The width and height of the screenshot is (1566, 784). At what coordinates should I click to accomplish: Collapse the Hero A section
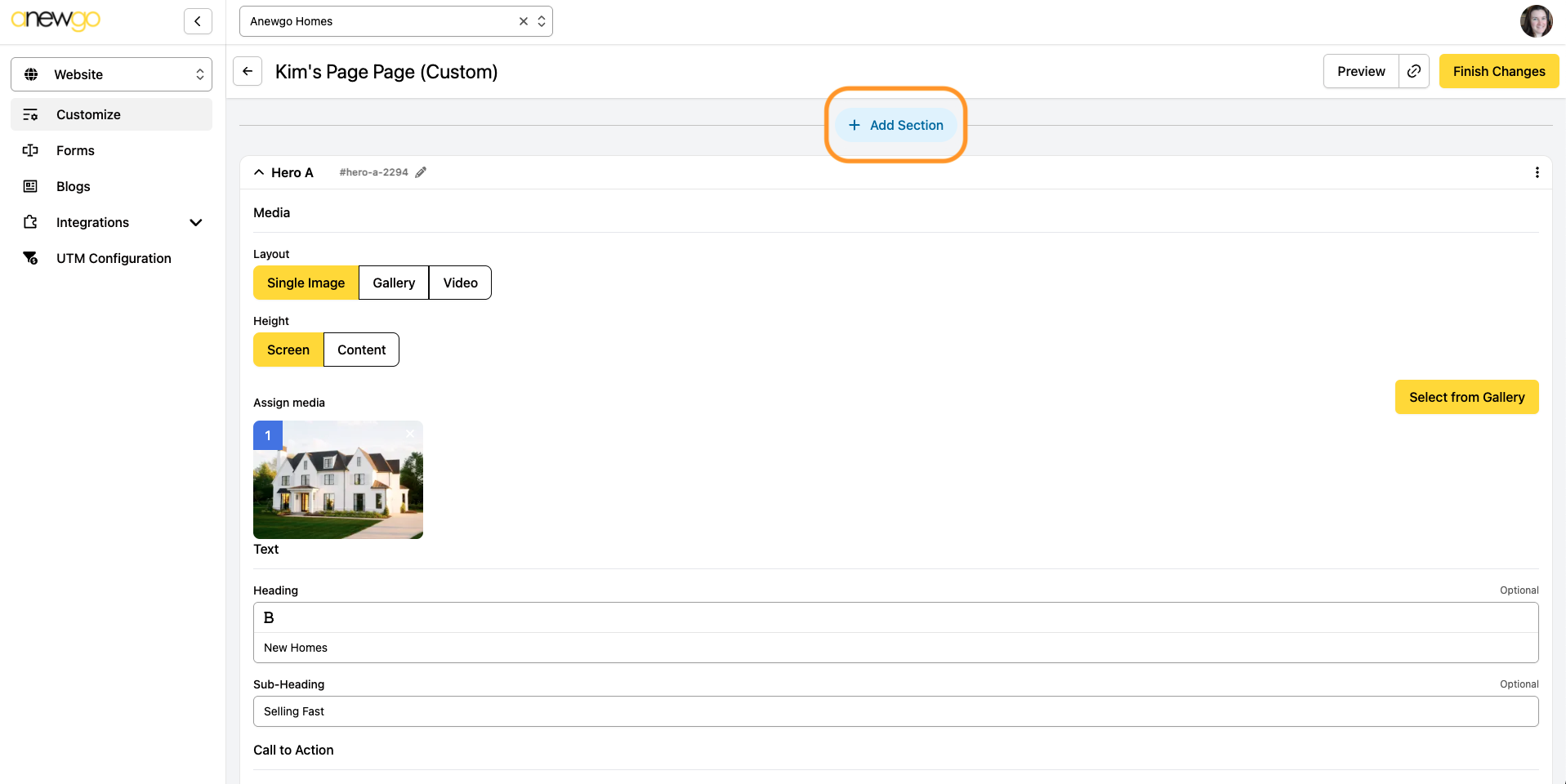tap(259, 172)
